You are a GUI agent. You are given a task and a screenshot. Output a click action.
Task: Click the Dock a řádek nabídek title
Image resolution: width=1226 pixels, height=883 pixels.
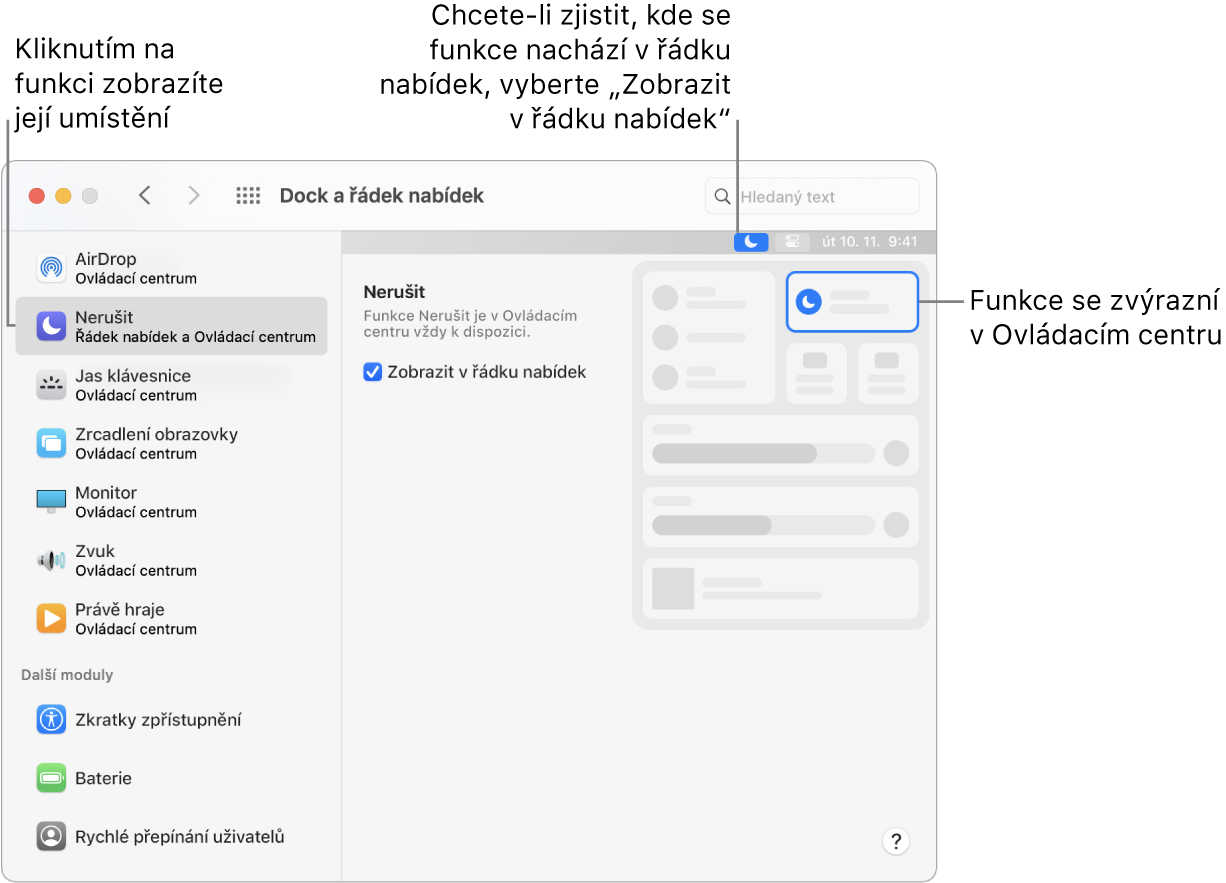[381, 195]
